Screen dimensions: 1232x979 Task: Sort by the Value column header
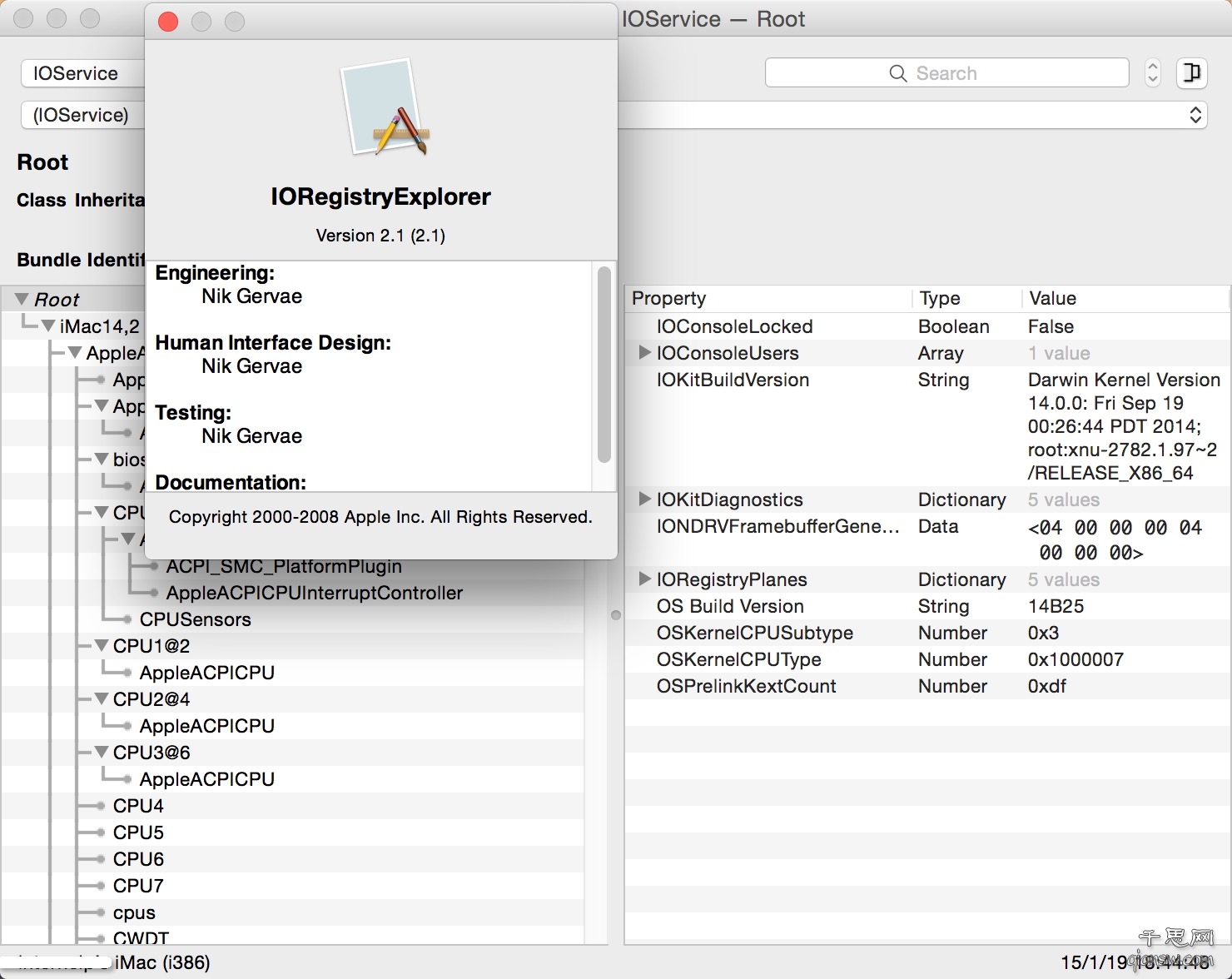coord(1125,298)
